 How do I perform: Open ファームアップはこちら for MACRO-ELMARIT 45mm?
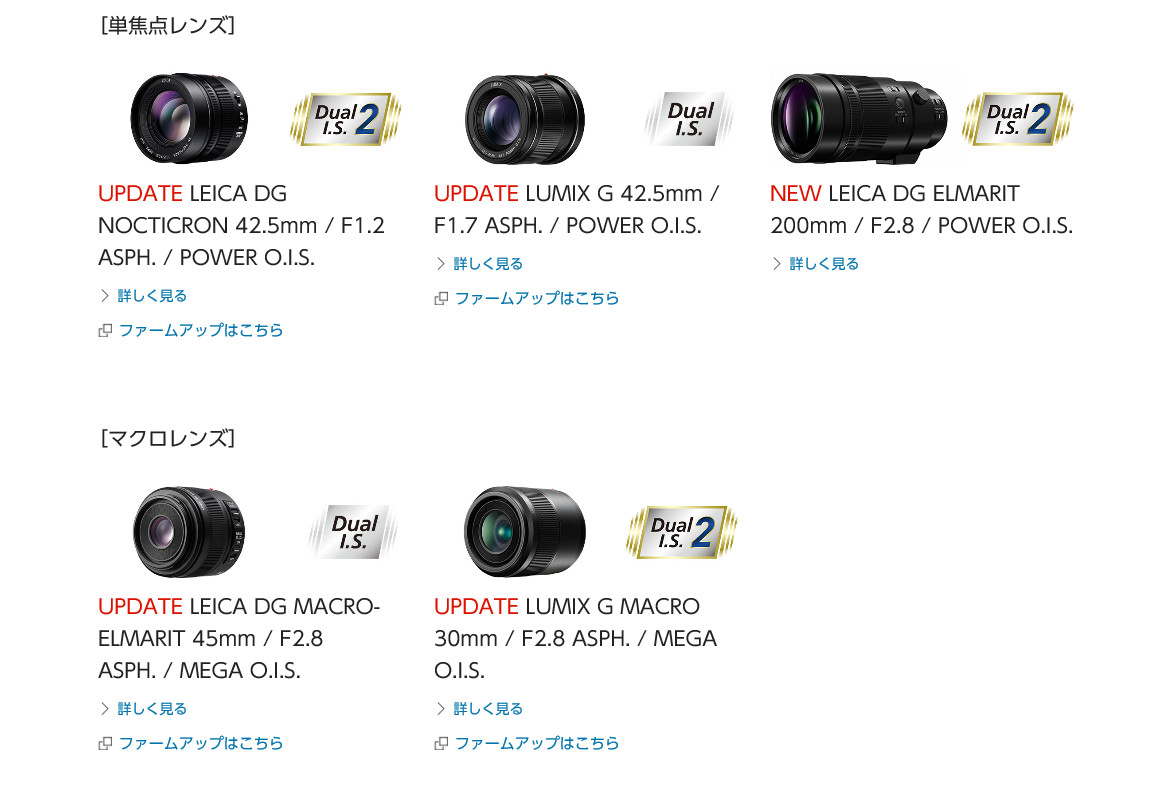[201, 744]
